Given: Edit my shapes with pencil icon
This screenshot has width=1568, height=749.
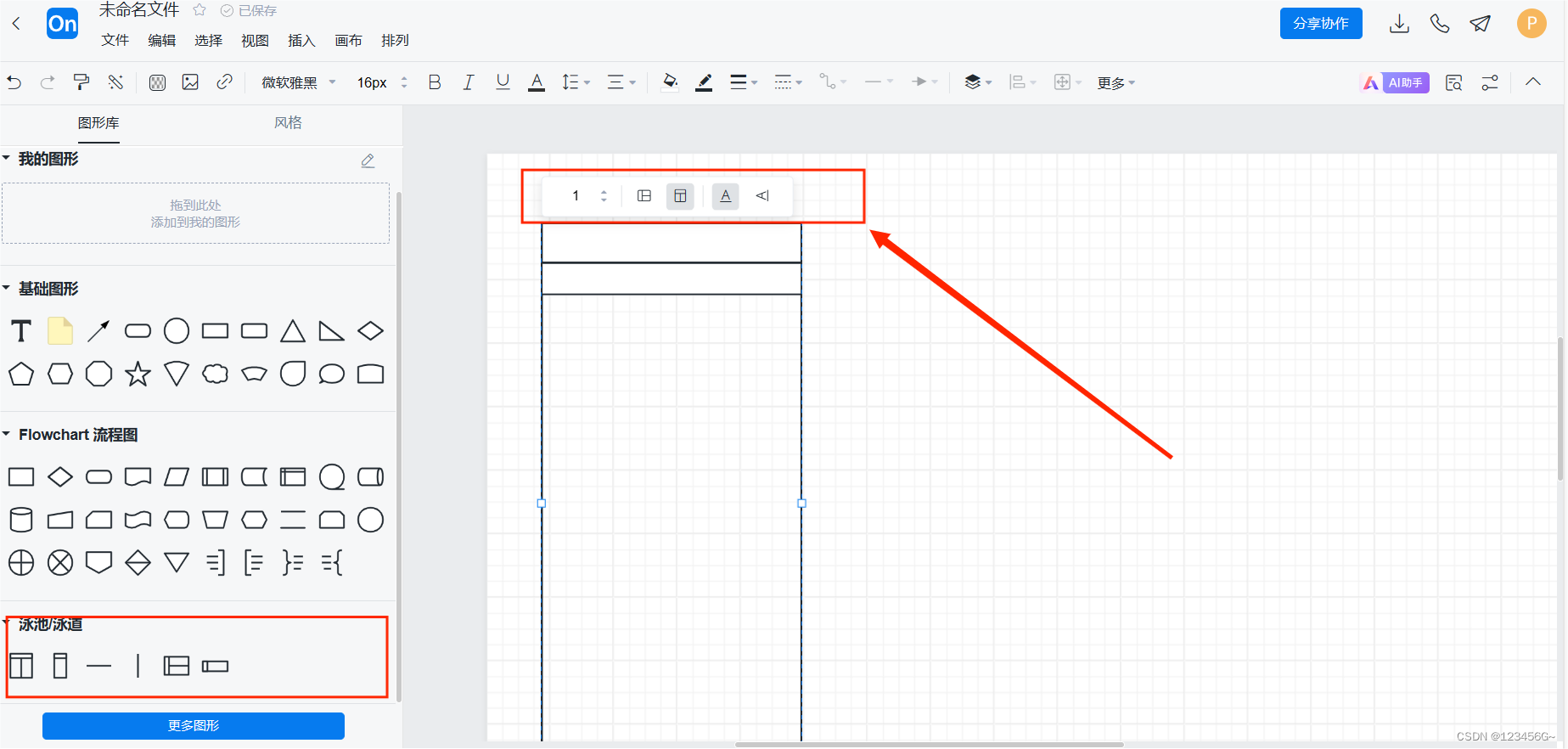Looking at the screenshot, I should pyautogui.click(x=368, y=160).
